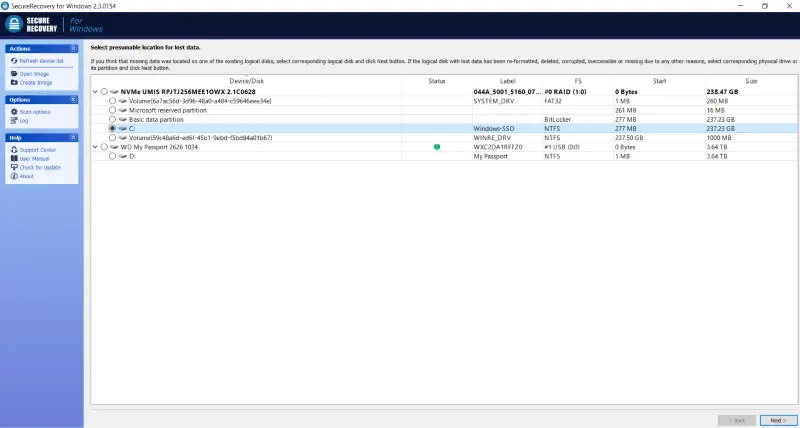
Task: Click the drive icon beside D:
Action: tap(122, 156)
